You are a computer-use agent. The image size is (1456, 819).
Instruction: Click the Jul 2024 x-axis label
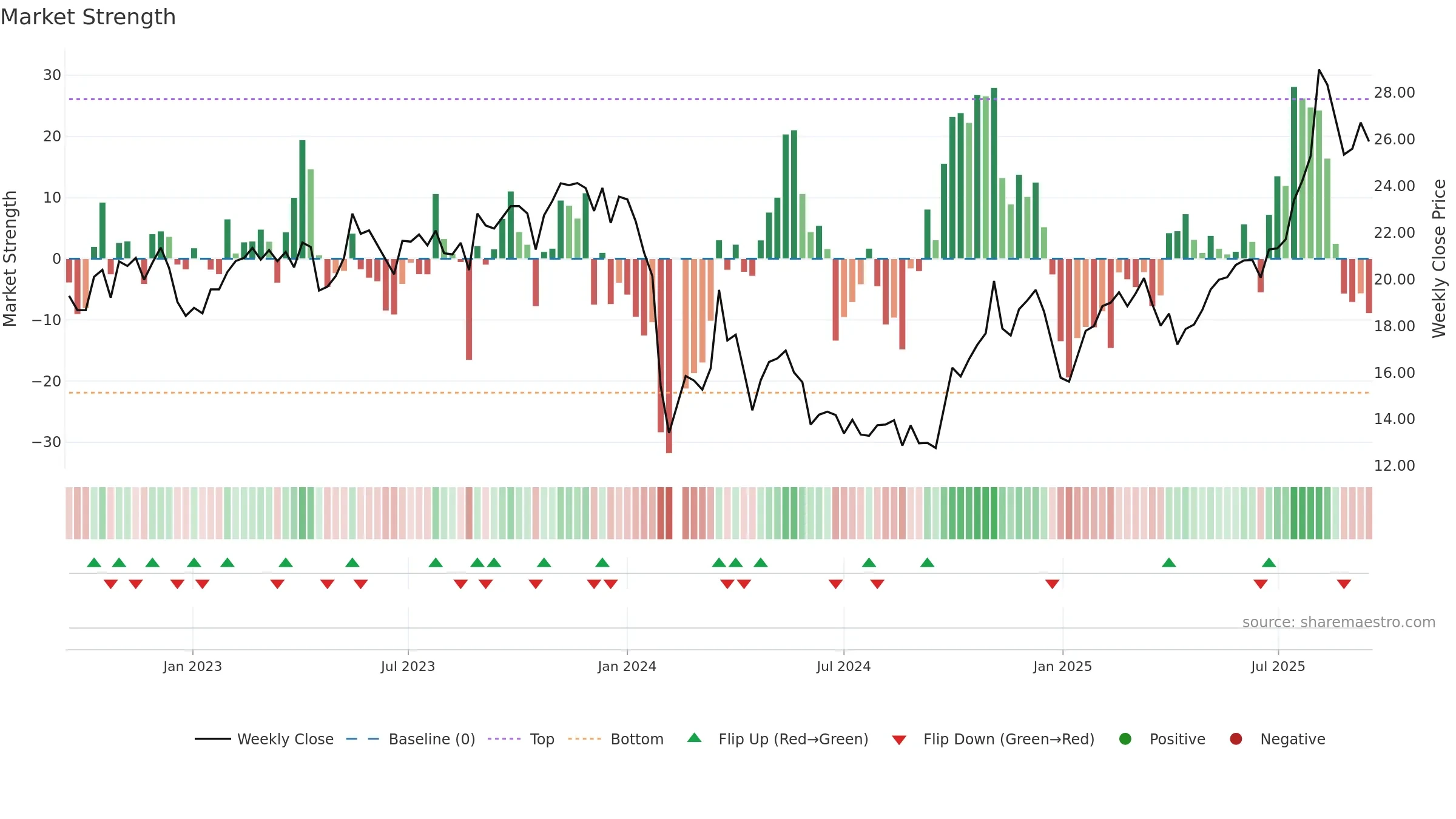pos(843,666)
